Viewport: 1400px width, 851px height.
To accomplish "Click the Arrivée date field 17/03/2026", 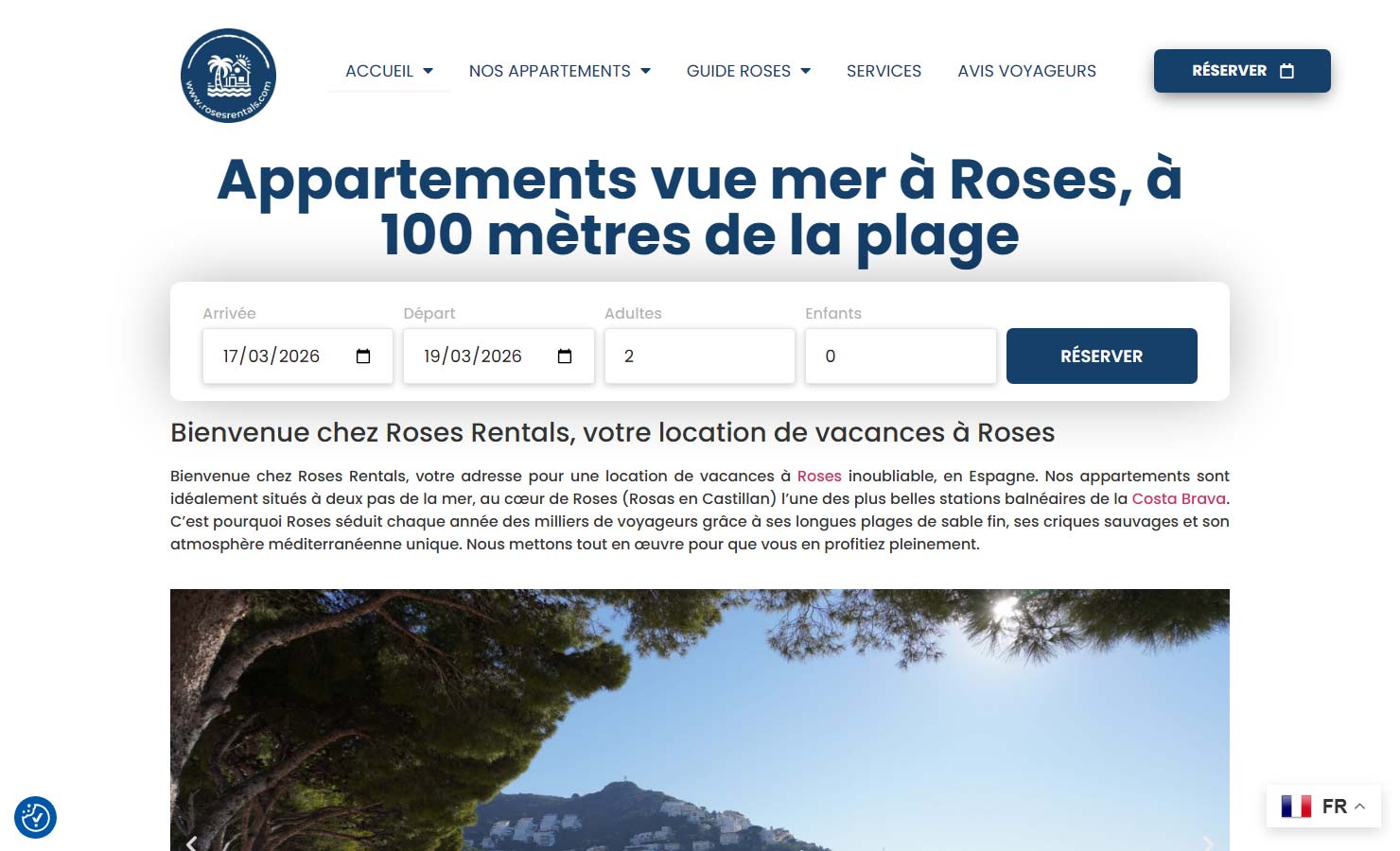I will [x=298, y=356].
